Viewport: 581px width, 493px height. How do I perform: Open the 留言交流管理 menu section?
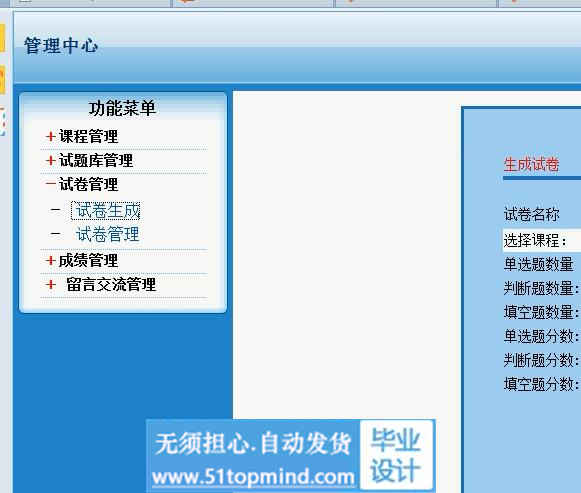pyautogui.click(x=111, y=284)
